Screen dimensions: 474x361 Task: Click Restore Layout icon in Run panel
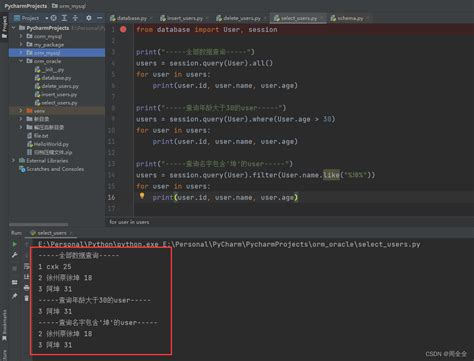[14, 282]
